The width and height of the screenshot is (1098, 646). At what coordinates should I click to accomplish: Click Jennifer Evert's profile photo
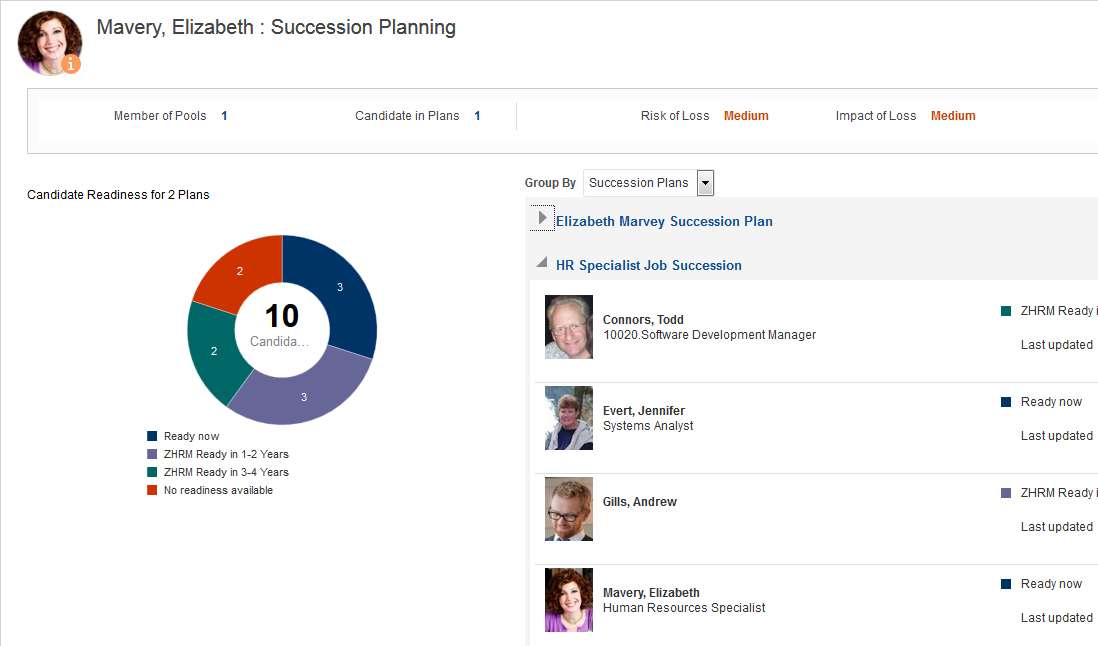pos(569,418)
